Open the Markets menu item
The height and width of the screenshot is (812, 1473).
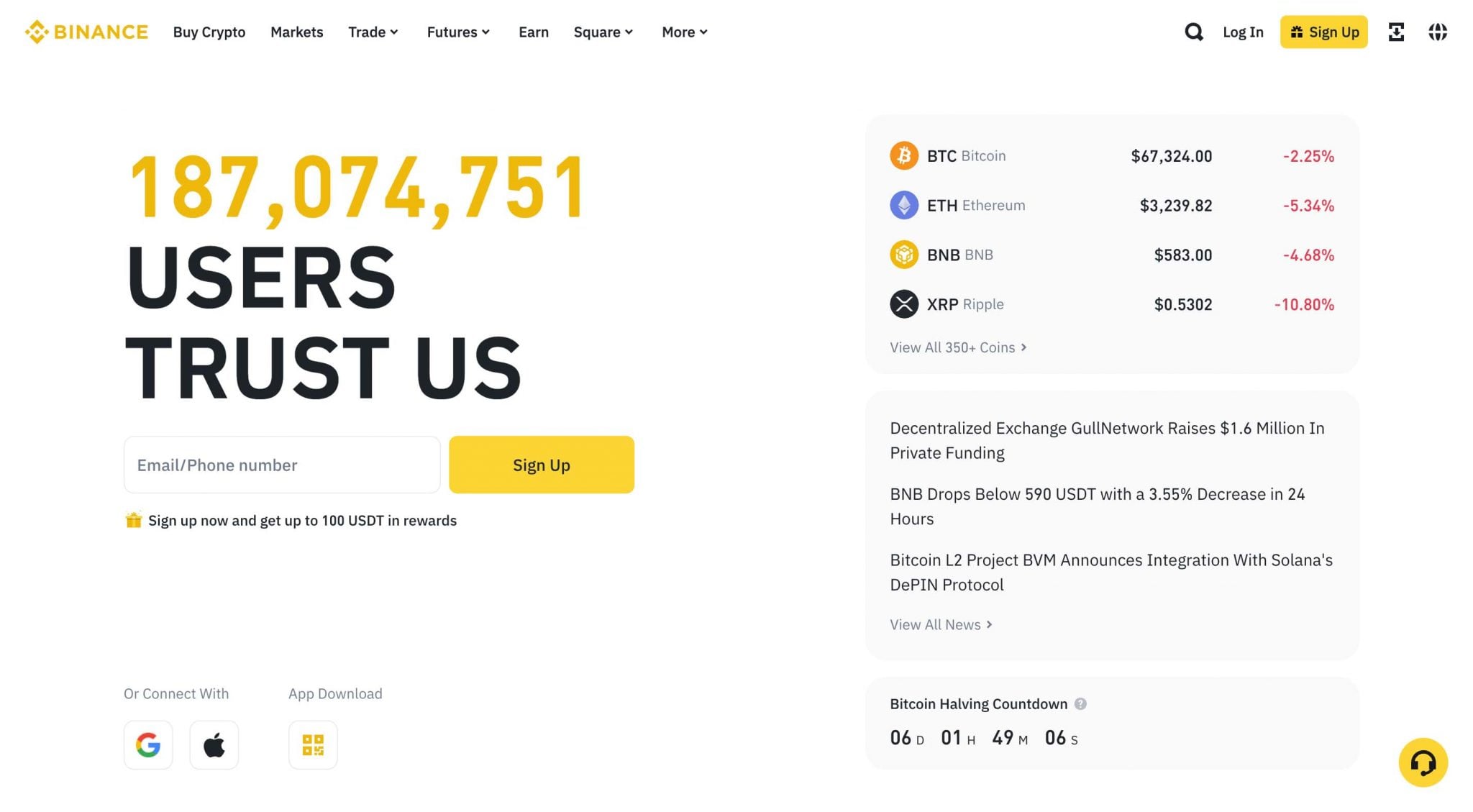(296, 32)
